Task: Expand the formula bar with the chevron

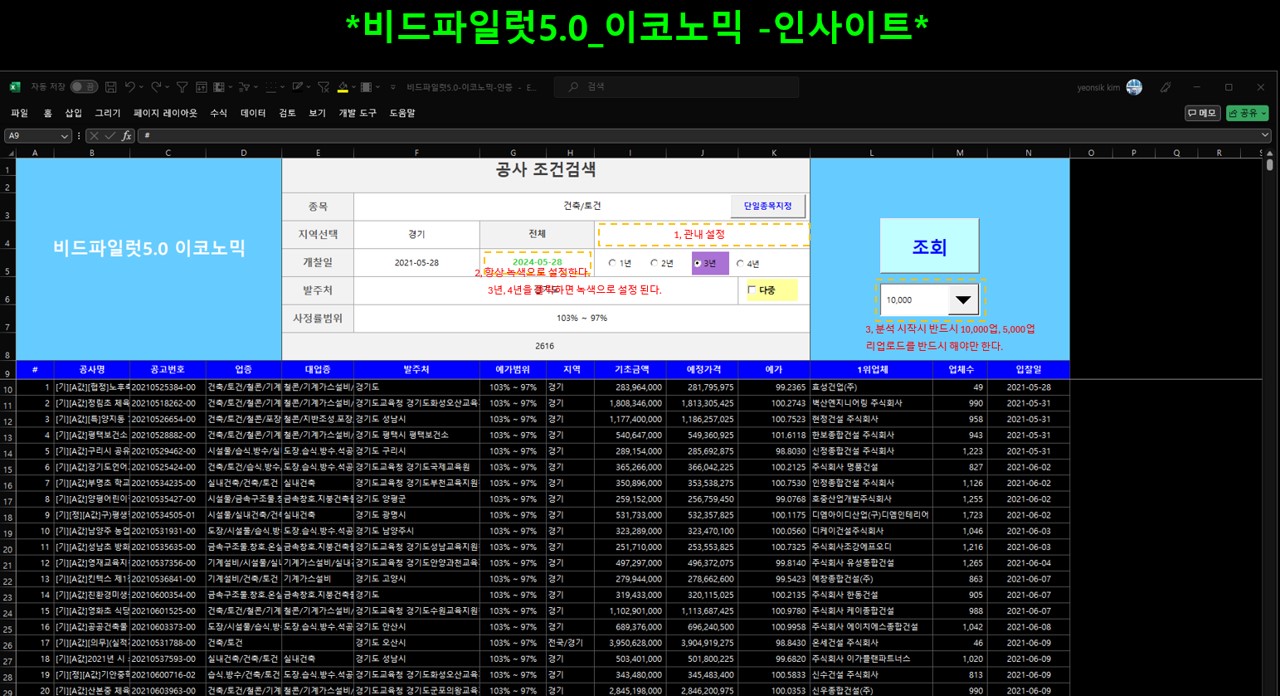Action: [x=1265, y=135]
